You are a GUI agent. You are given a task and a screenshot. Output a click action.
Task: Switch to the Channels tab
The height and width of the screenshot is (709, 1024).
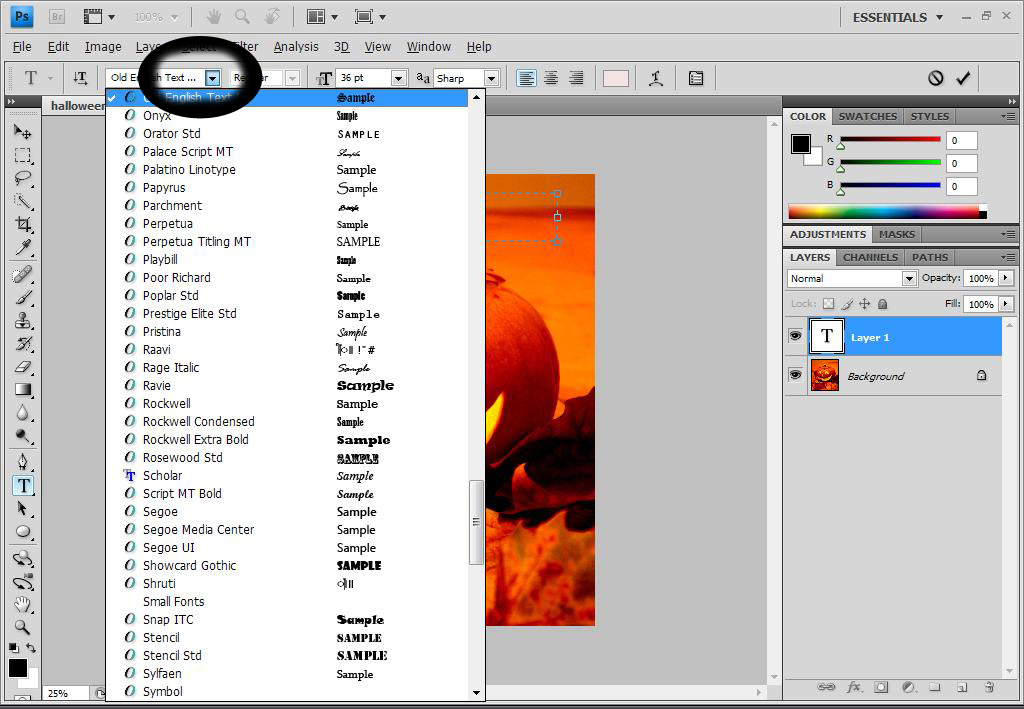(870, 257)
